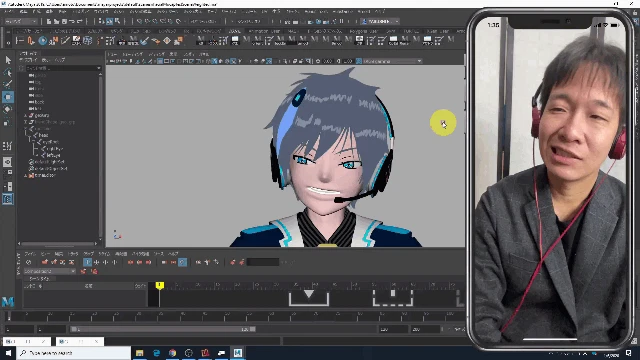The width and height of the screenshot is (640, 360).
Task: Open the Time Editor File menu
Action: (x=30, y=254)
